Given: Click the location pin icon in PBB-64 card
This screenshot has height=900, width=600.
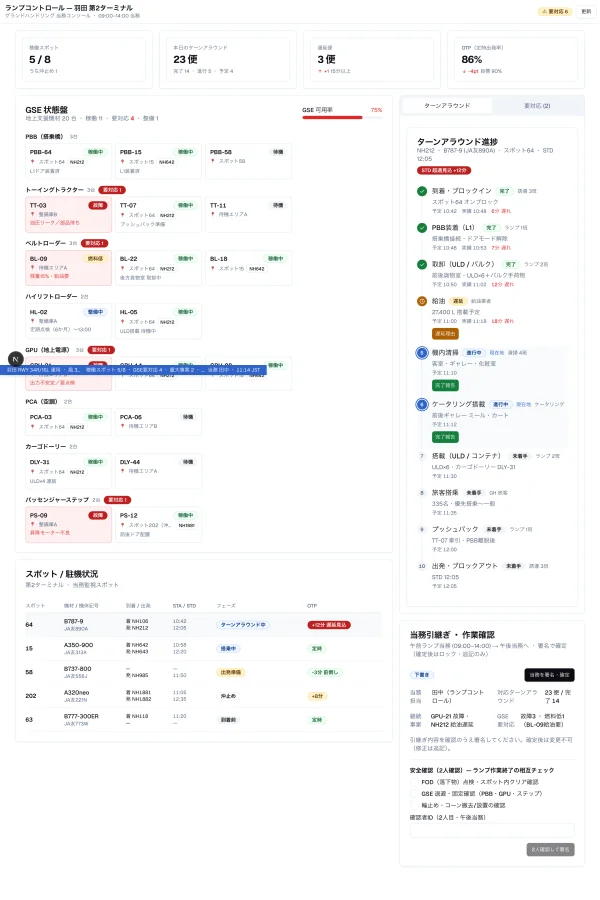Looking at the screenshot, I should click(x=33, y=162).
